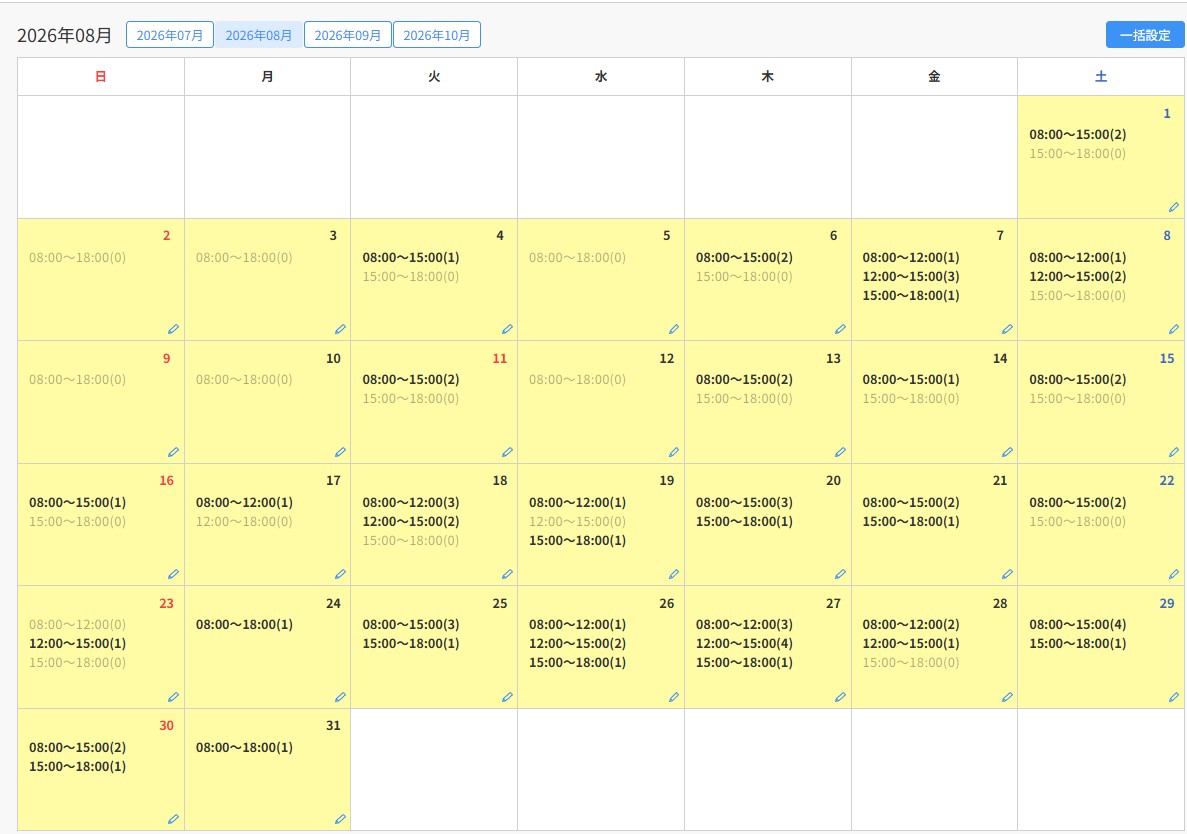The height and width of the screenshot is (834, 1187).
Task: Edit day 8 via its pencil icon
Action: (x=1173, y=329)
